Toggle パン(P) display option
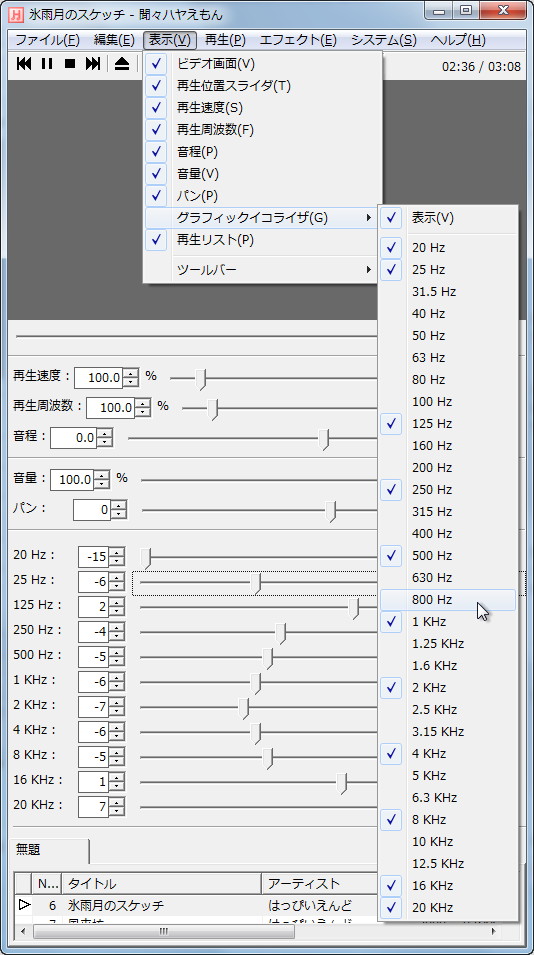 coord(262,196)
